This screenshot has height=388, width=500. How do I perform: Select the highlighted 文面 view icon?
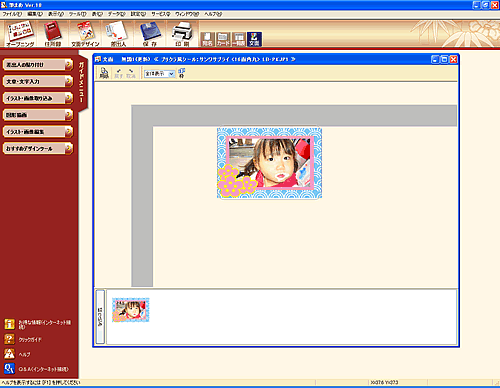pos(254,39)
